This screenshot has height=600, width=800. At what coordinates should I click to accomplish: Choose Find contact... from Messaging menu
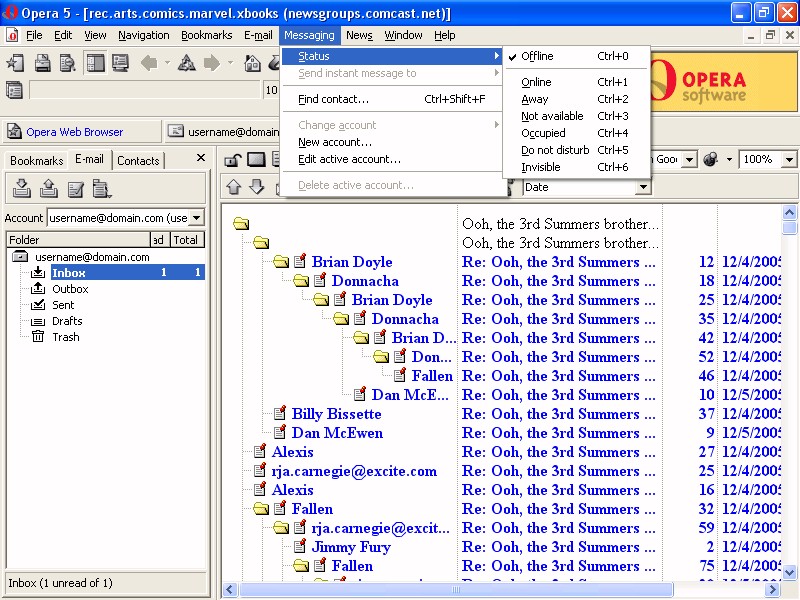tap(391, 99)
